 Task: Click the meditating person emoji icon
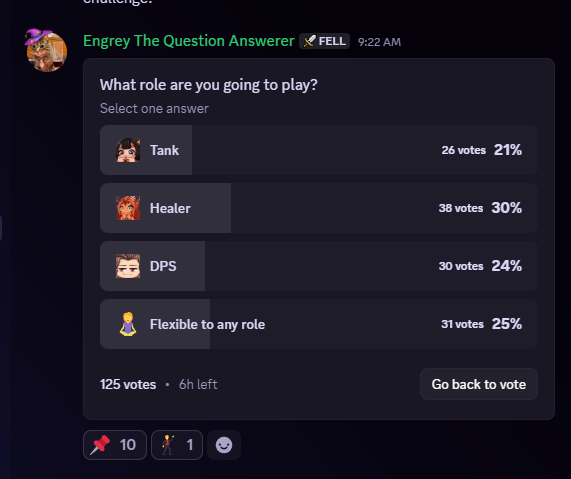point(128,324)
